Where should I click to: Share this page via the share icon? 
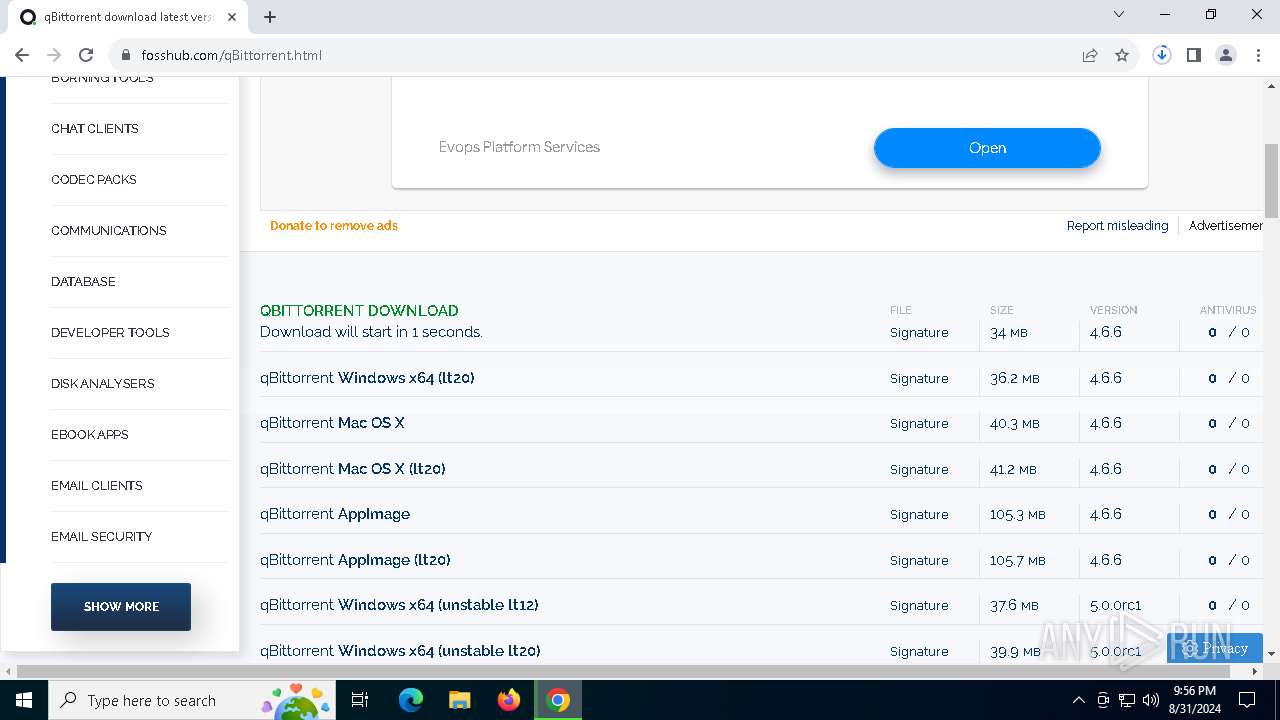coord(1090,55)
